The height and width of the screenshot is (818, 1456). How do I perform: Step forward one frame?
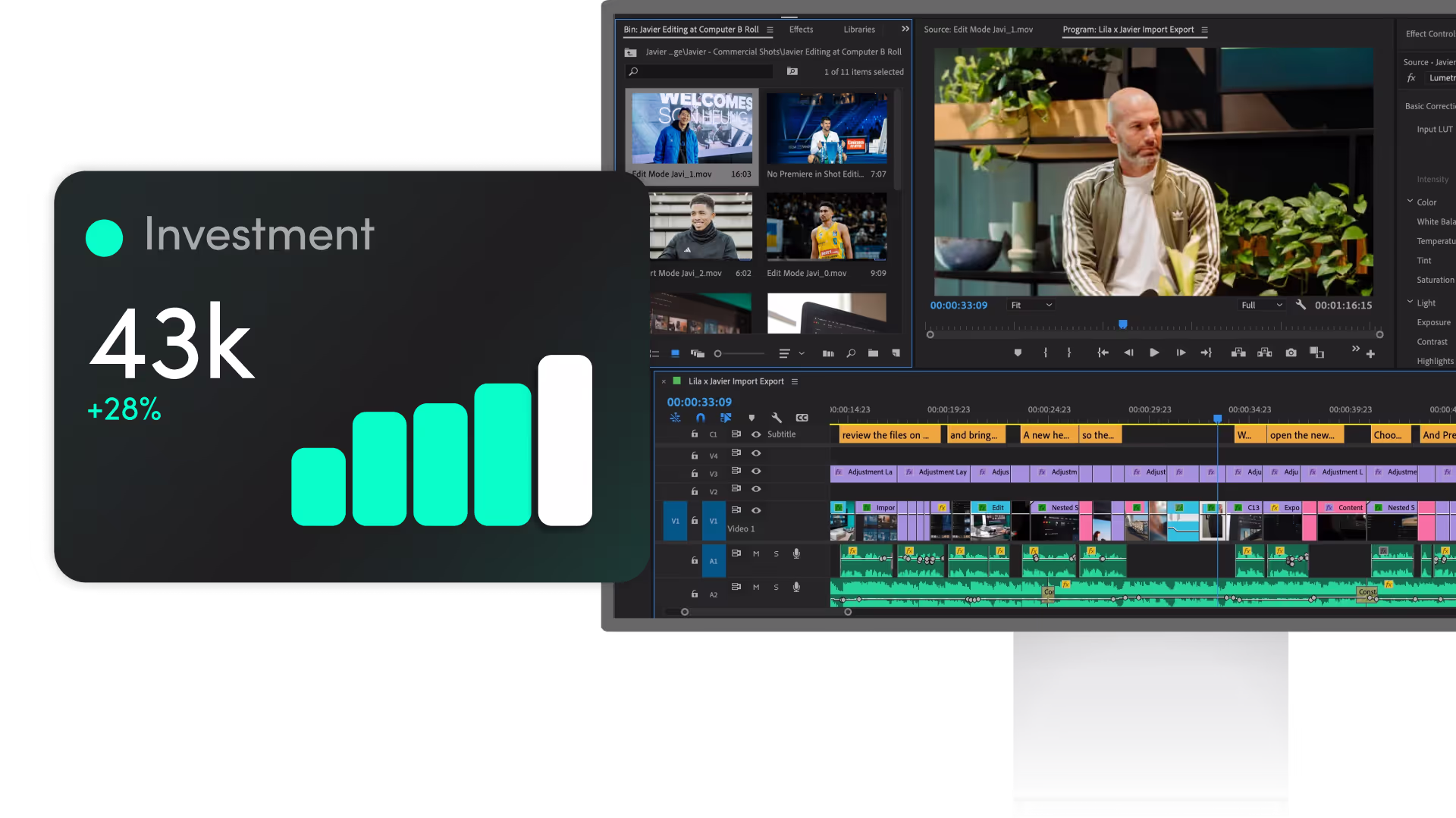pos(1181,353)
